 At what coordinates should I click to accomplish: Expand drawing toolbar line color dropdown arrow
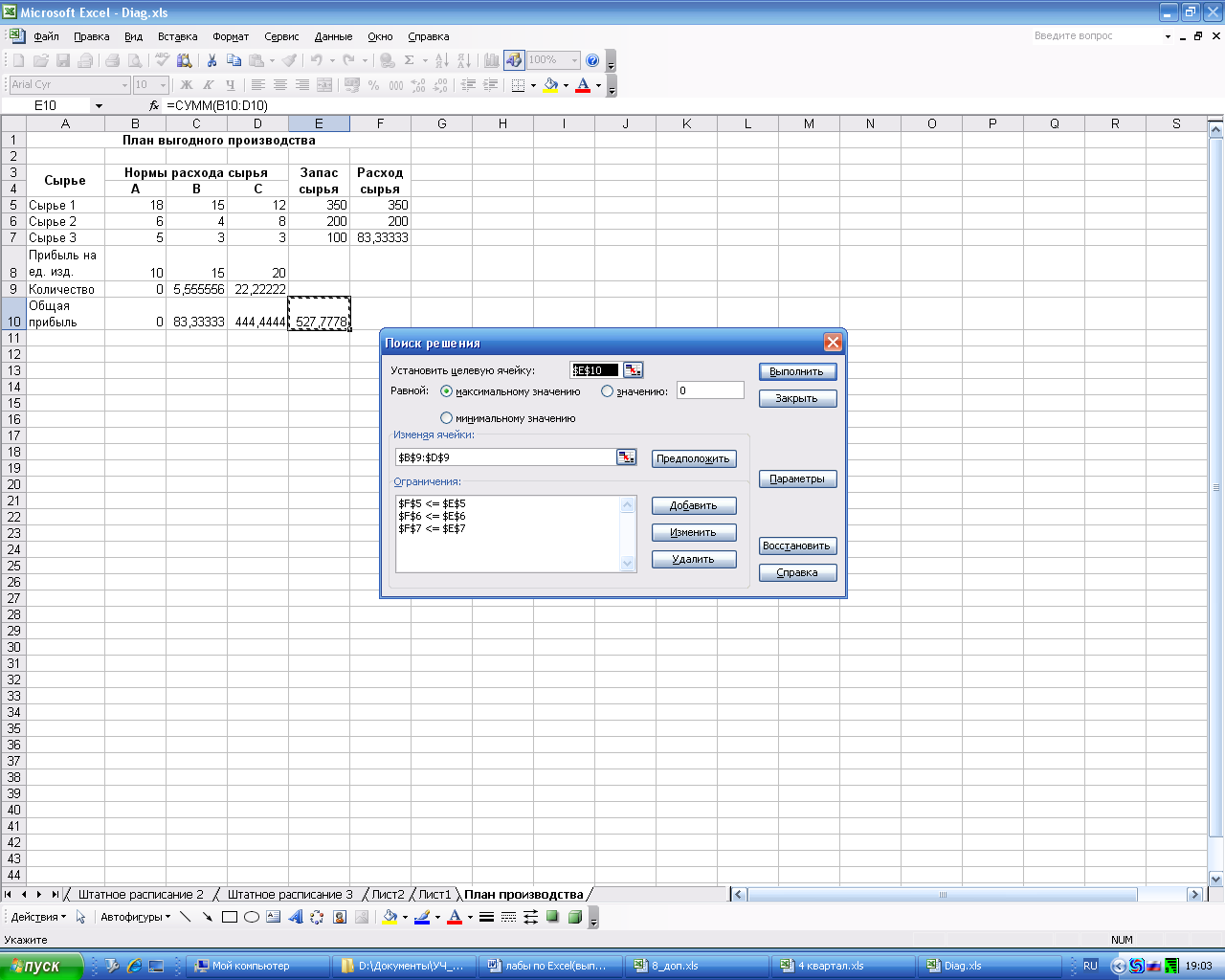tap(437, 917)
